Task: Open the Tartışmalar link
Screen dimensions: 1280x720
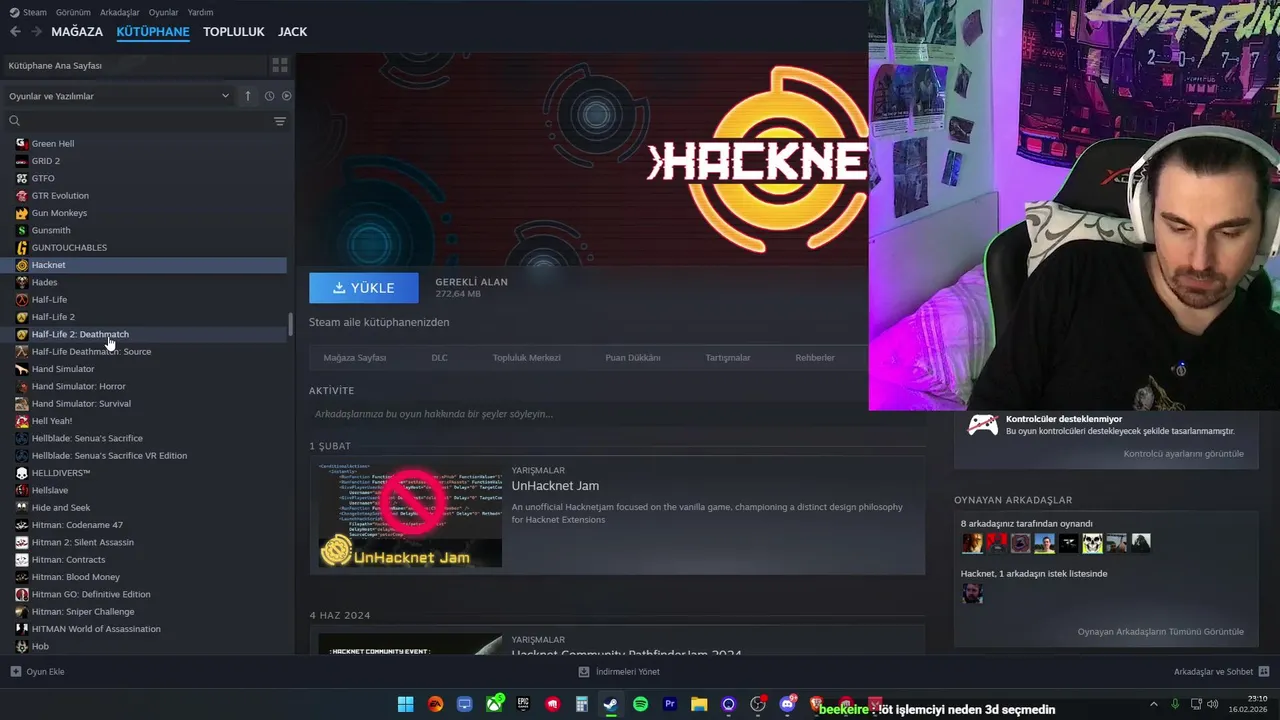Action: pos(727,357)
